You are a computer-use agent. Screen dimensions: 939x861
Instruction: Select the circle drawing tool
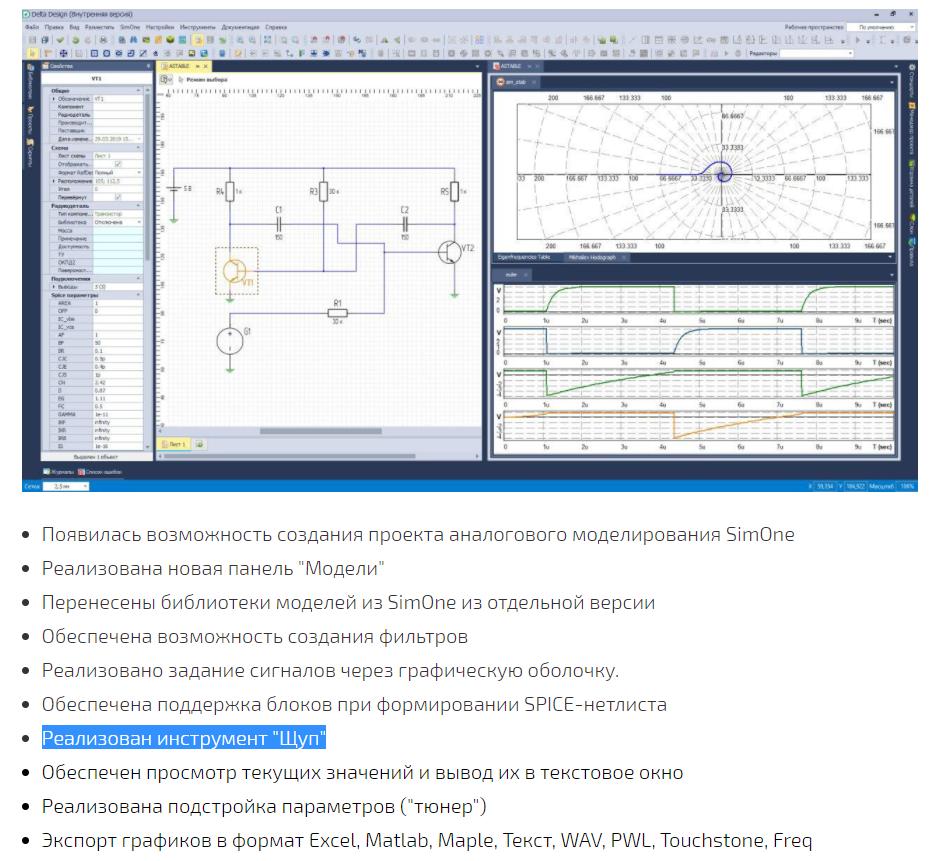[x=106, y=53]
